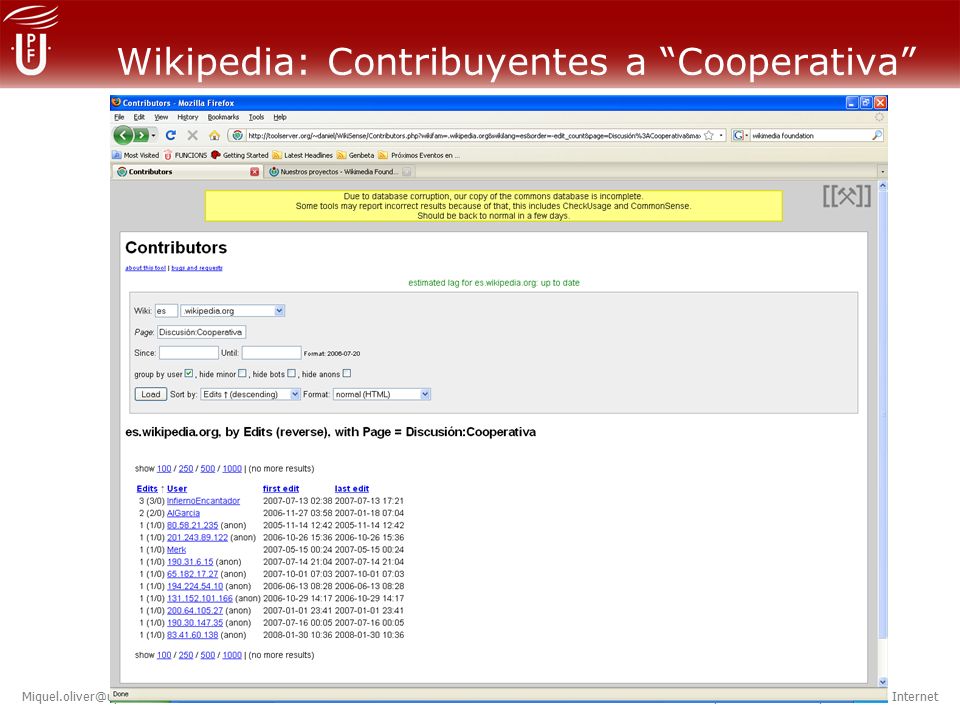Click the toolserver hammer logo
This screenshot has height=720, width=960.
click(846, 197)
